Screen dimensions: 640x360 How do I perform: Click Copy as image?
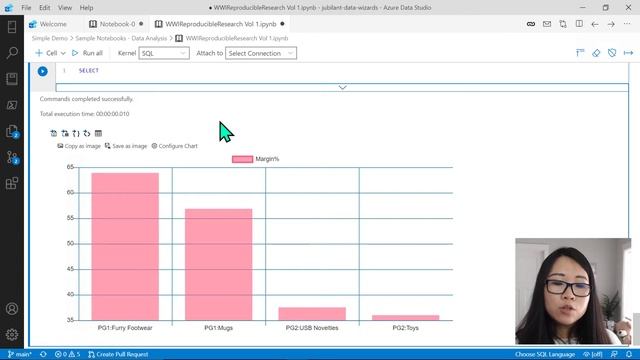[x=79, y=146]
